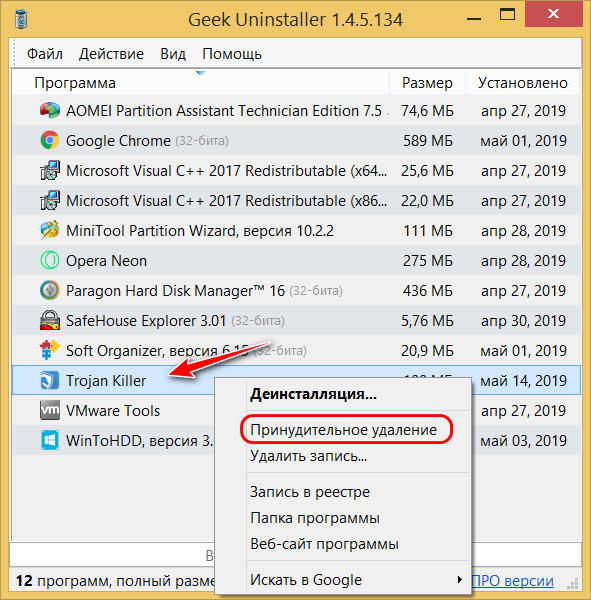
Task: Click the Trojan Killer shield icon
Action: (x=50, y=380)
